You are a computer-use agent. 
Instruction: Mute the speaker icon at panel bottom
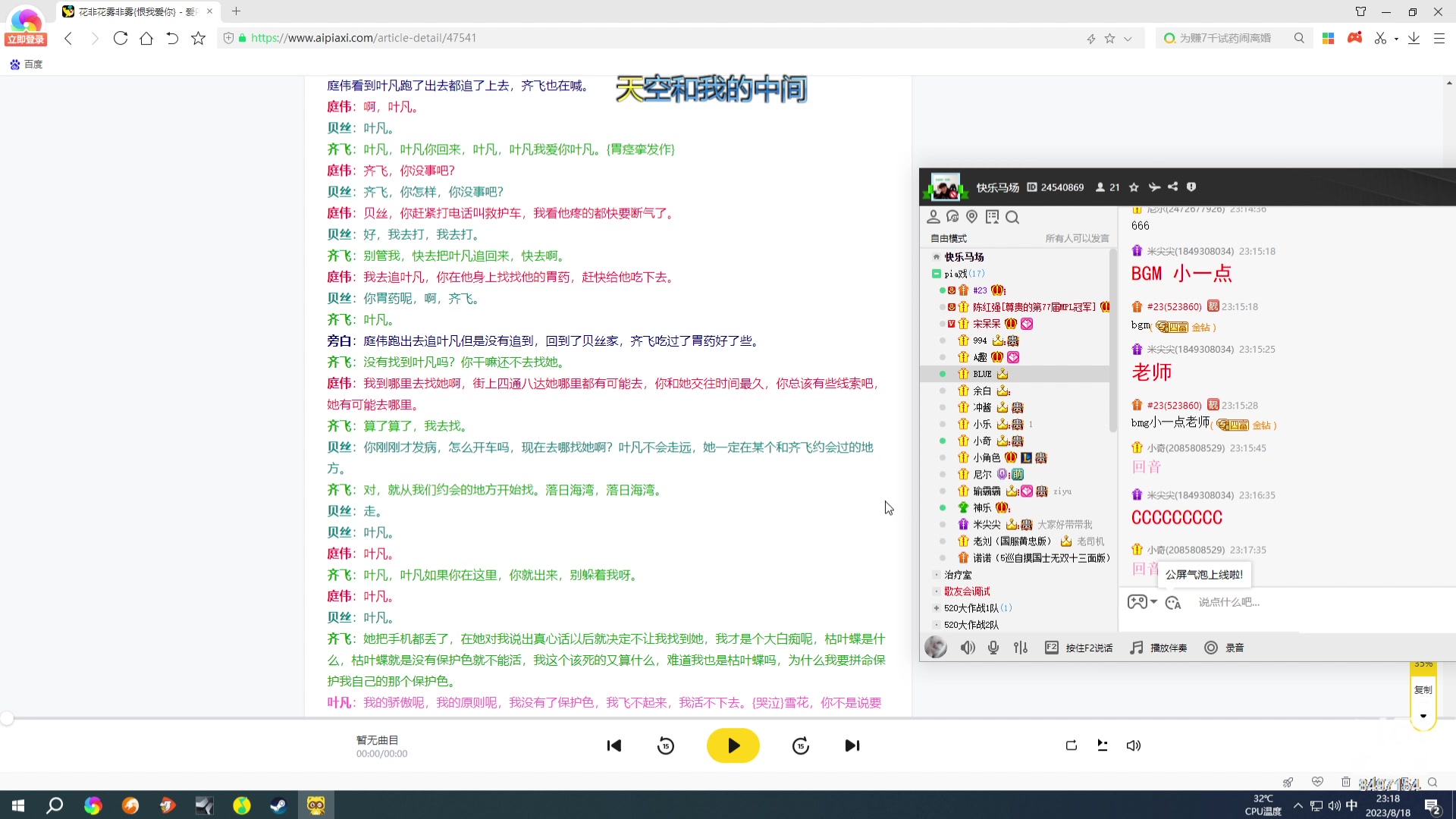pos(968,648)
